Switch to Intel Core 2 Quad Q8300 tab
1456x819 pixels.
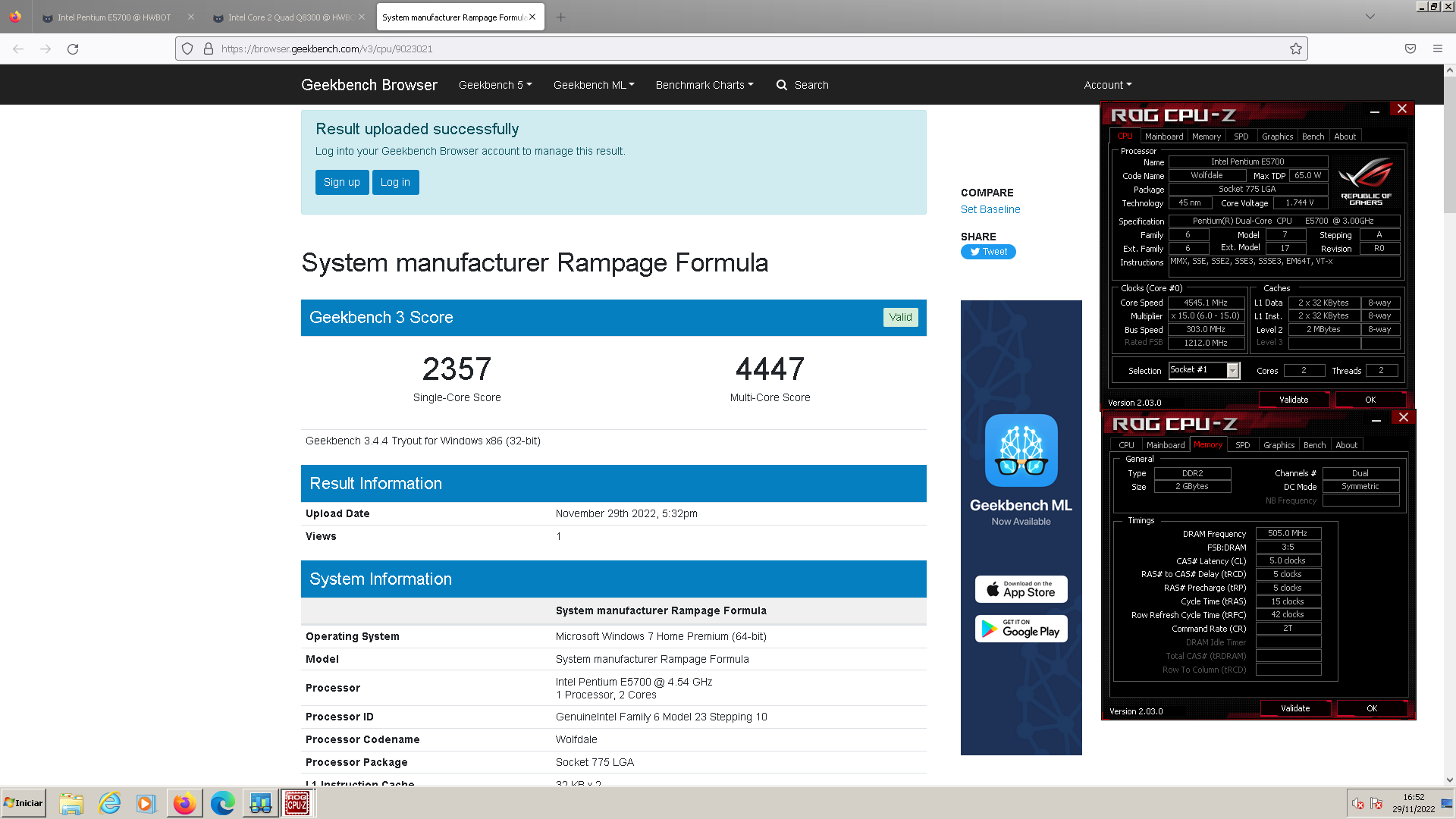point(288,17)
